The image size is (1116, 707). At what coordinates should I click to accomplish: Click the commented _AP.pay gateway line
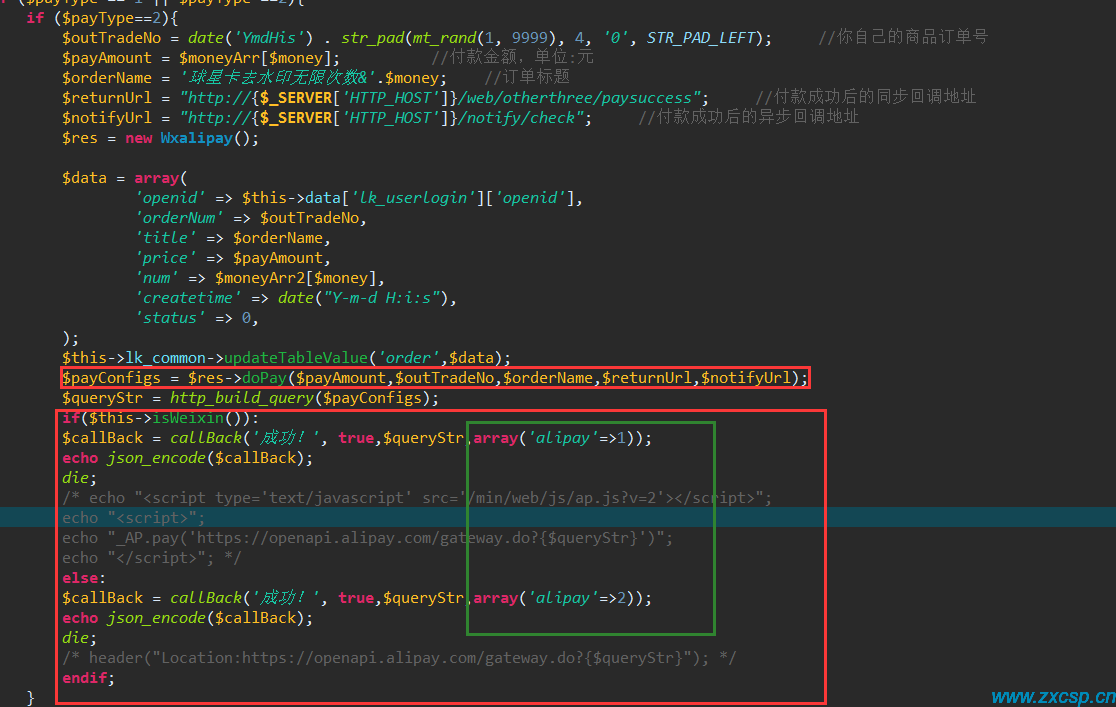click(x=367, y=538)
